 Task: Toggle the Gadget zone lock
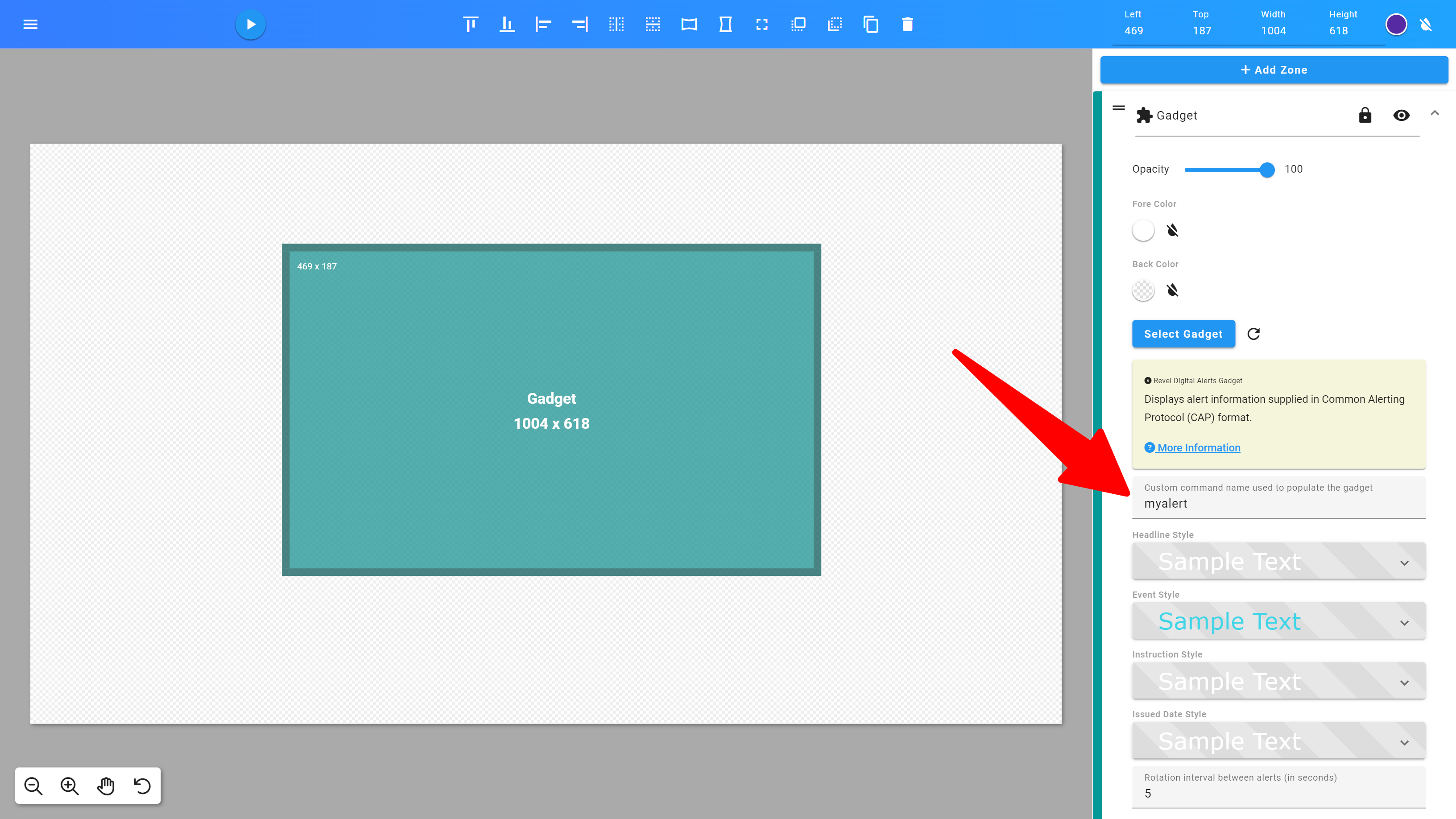click(1365, 115)
